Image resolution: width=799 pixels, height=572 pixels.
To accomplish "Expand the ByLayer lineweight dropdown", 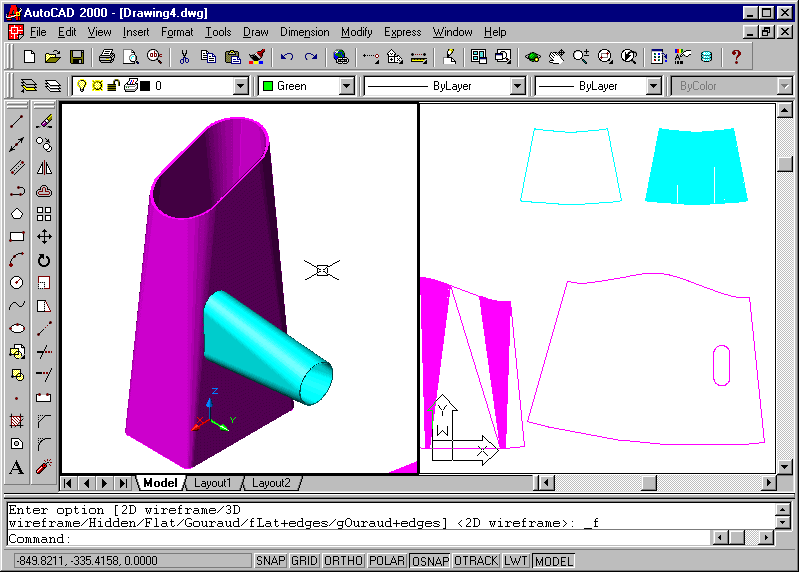I will (653, 86).
